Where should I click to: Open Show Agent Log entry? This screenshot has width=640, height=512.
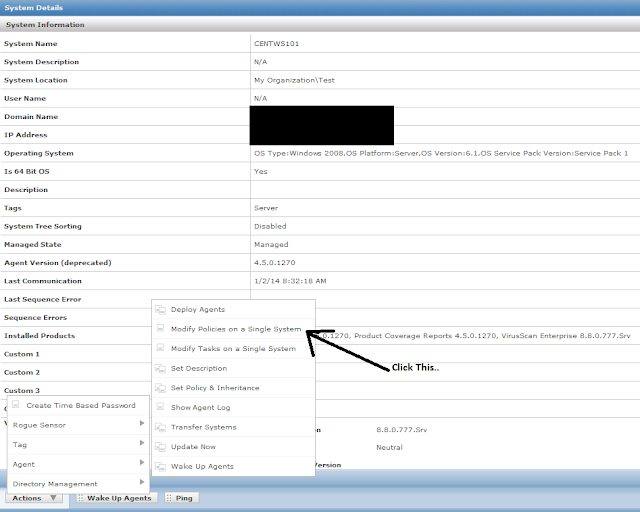click(233, 407)
